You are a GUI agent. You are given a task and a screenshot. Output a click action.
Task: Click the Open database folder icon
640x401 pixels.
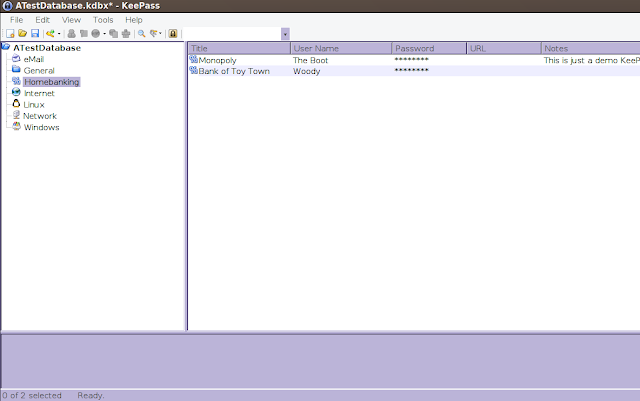(22, 33)
